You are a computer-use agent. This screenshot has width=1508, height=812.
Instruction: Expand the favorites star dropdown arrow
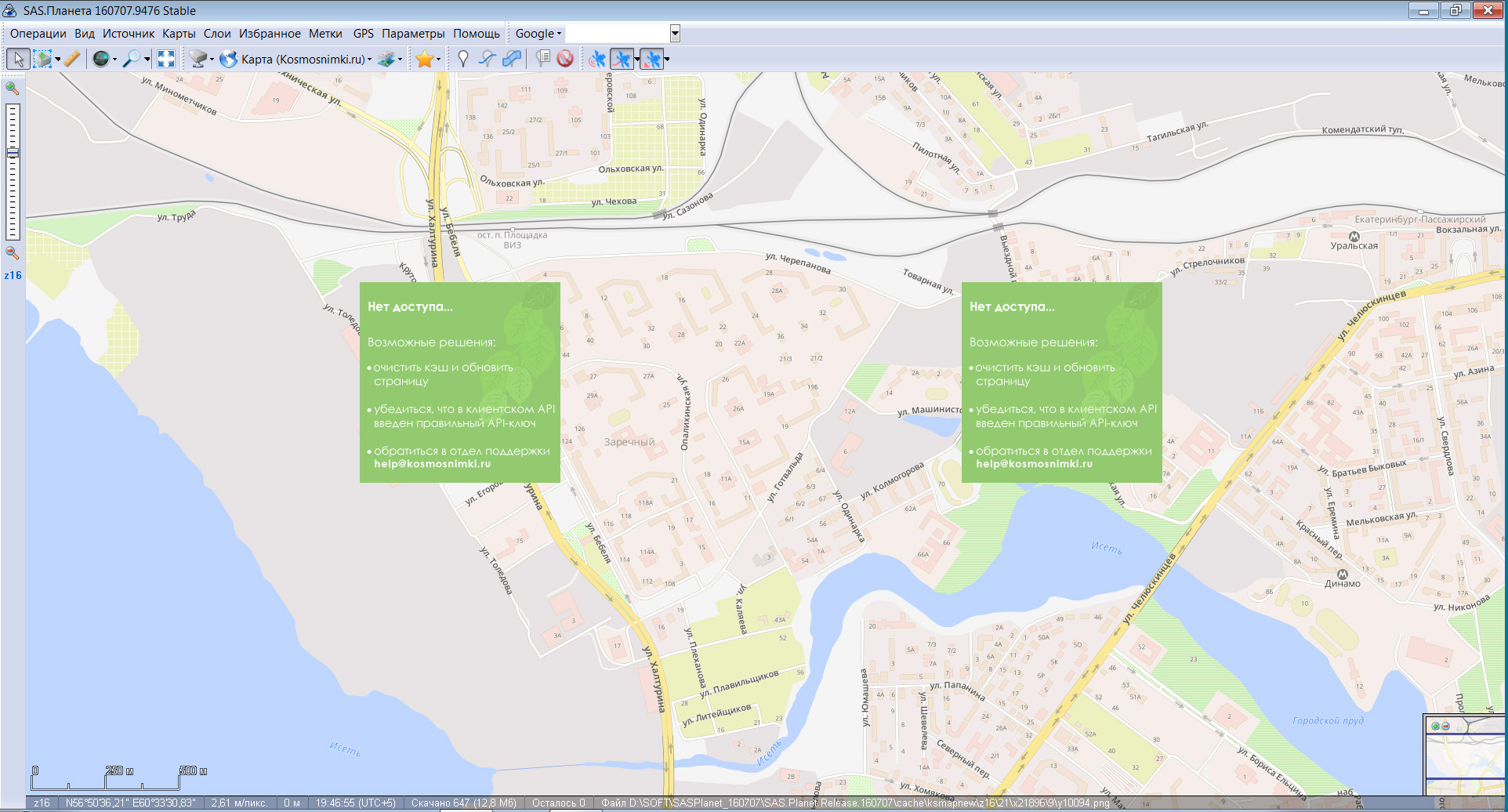pos(438,60)
